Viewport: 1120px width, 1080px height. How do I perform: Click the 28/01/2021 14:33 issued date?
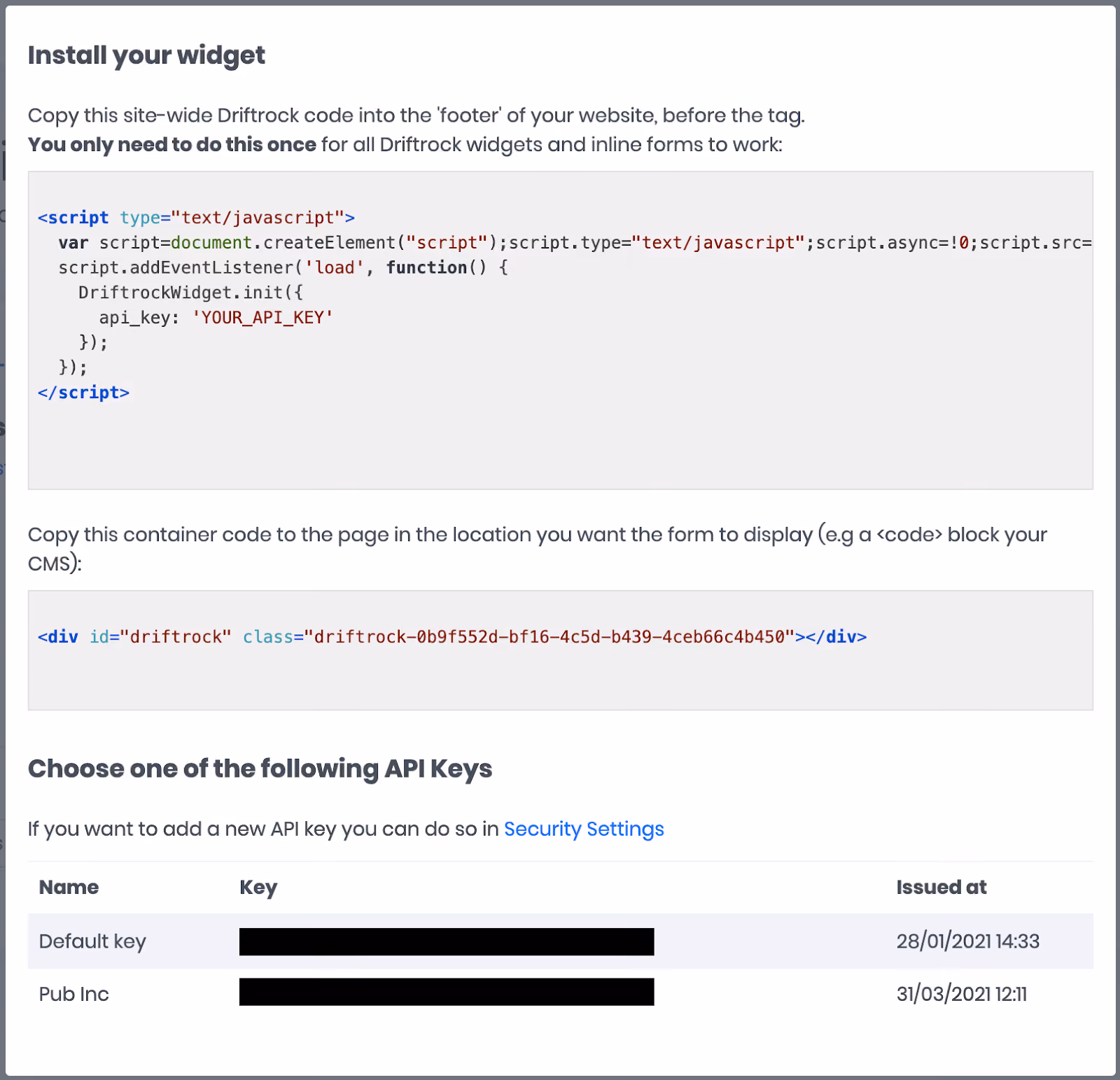pyautogui.click(x=968, y=941)
